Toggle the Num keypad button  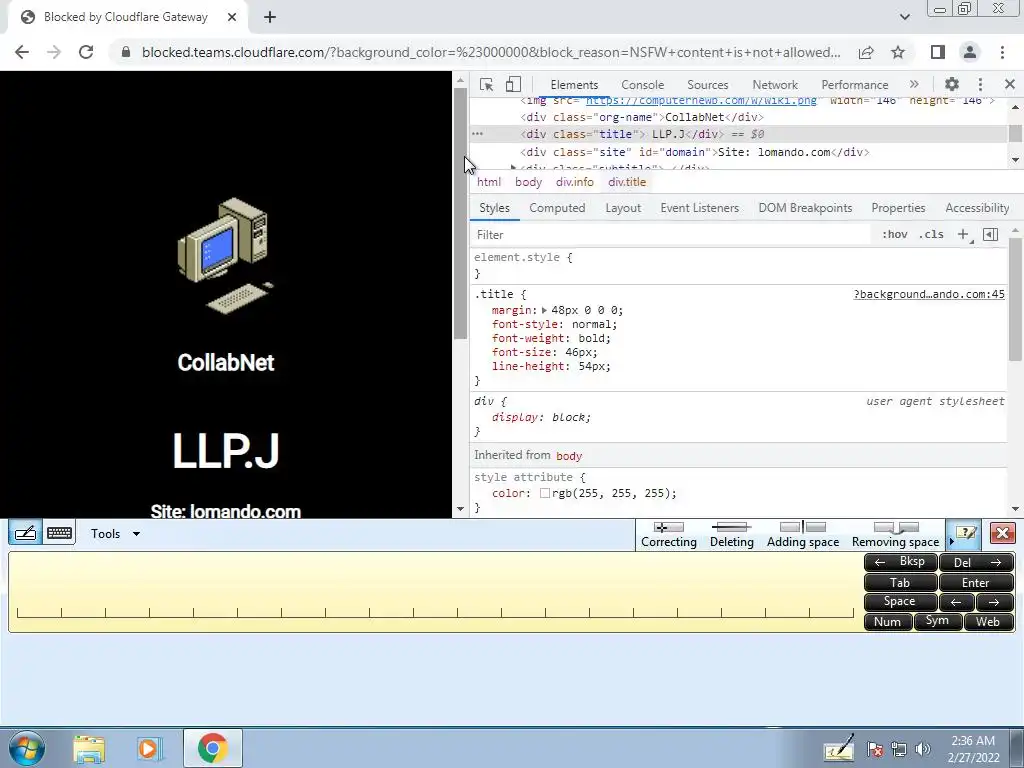pyautogui.click(x=887, y=622)
